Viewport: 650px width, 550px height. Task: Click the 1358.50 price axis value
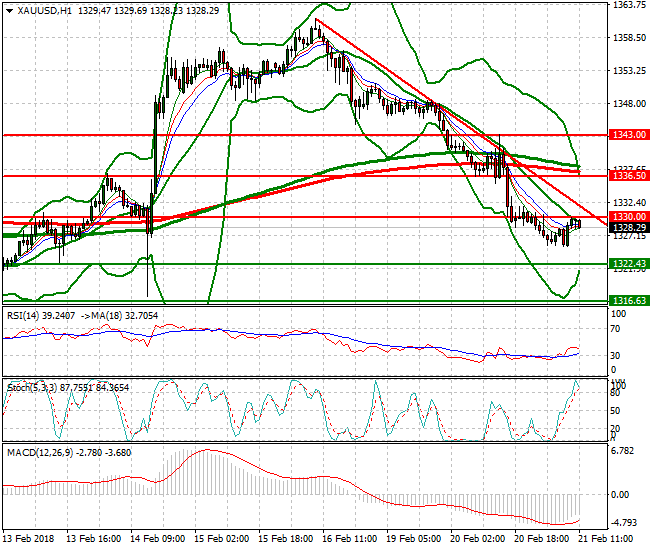(x=629, y=38)
